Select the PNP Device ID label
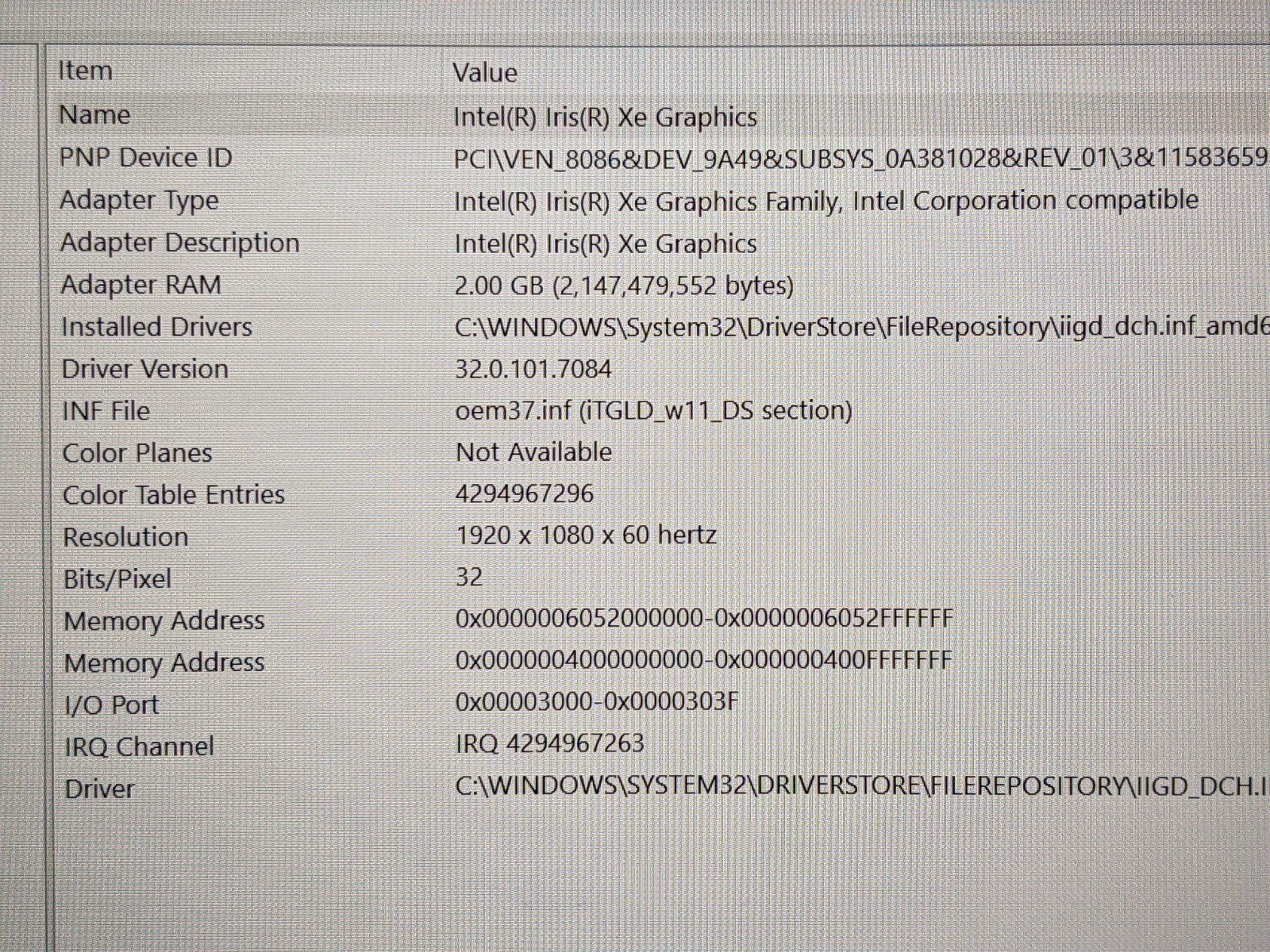 [x=146, y=157]
